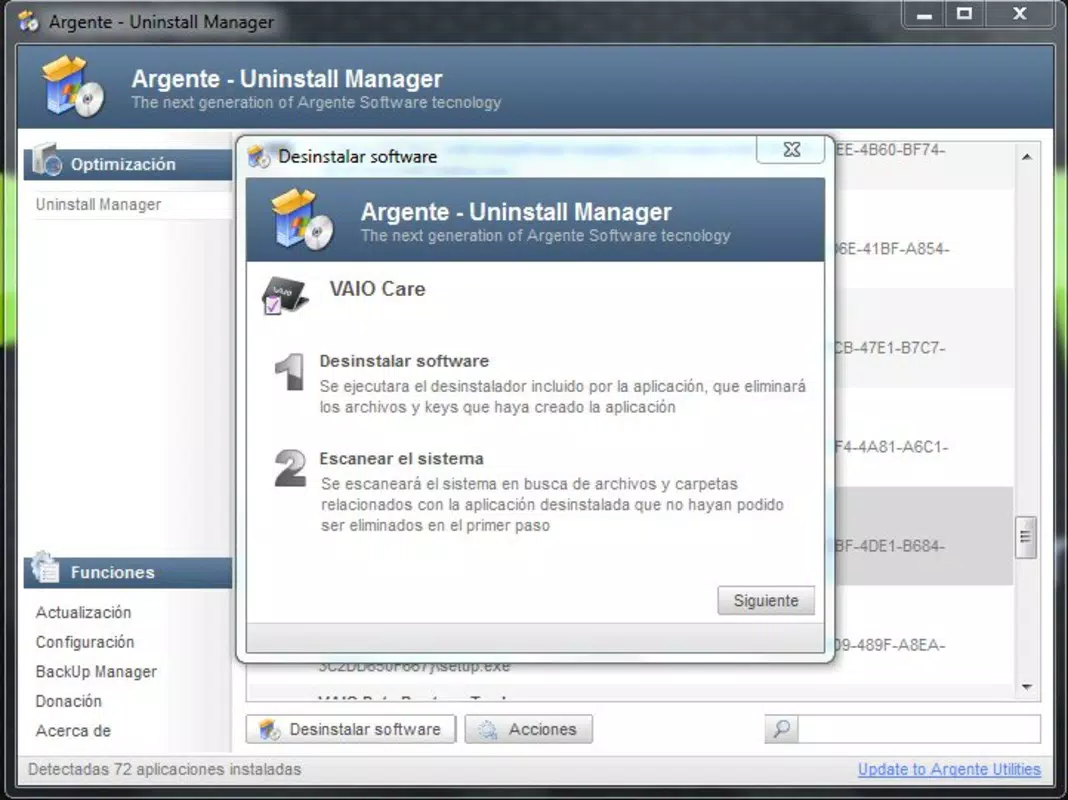Click 'Detectadas 72 aplicaciones instaladas' status text

click(164, 769)
